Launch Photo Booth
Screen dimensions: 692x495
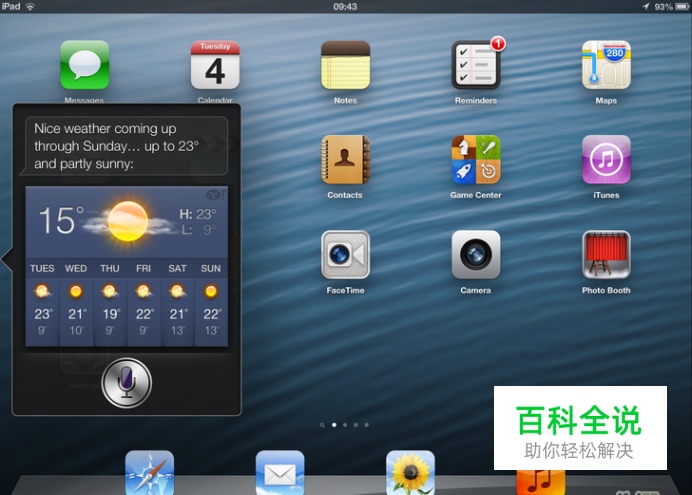(x=606, y=255)
